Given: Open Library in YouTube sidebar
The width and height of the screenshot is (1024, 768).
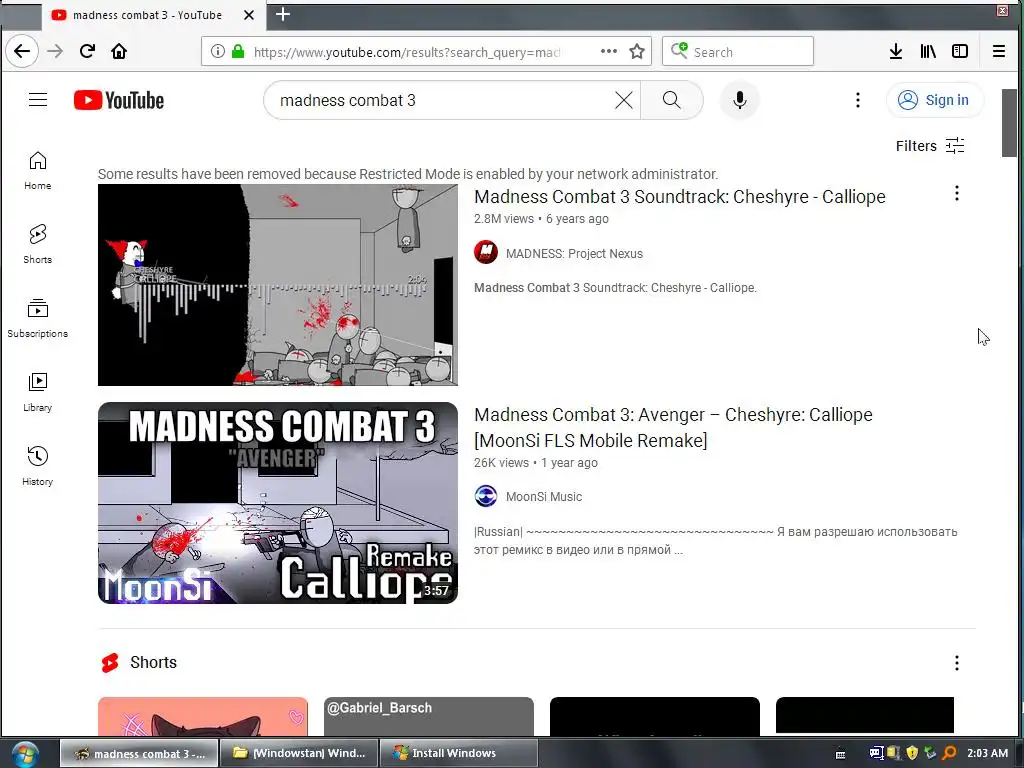Looking at the screenshot, I should (37, 392).
